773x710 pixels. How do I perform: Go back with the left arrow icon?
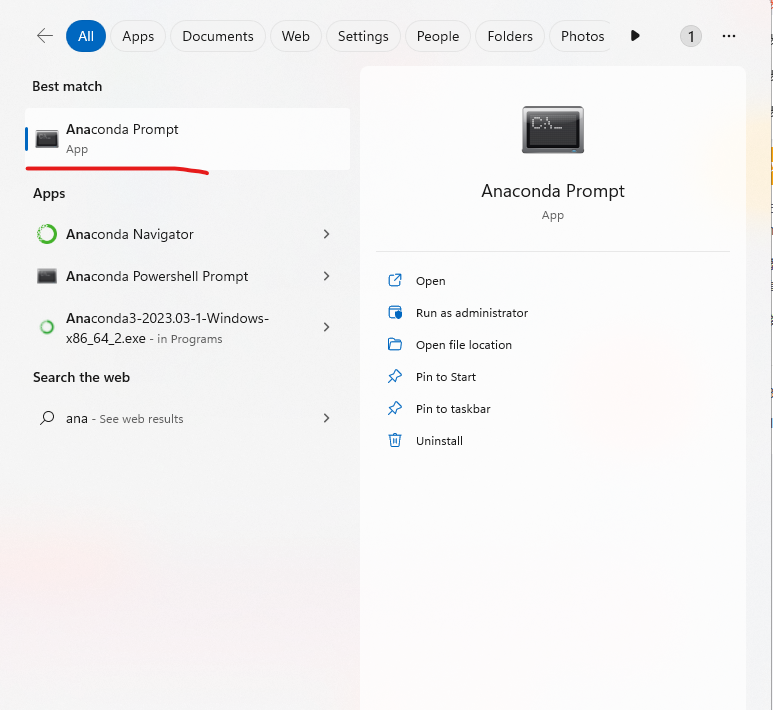click(x=45, y=36)
